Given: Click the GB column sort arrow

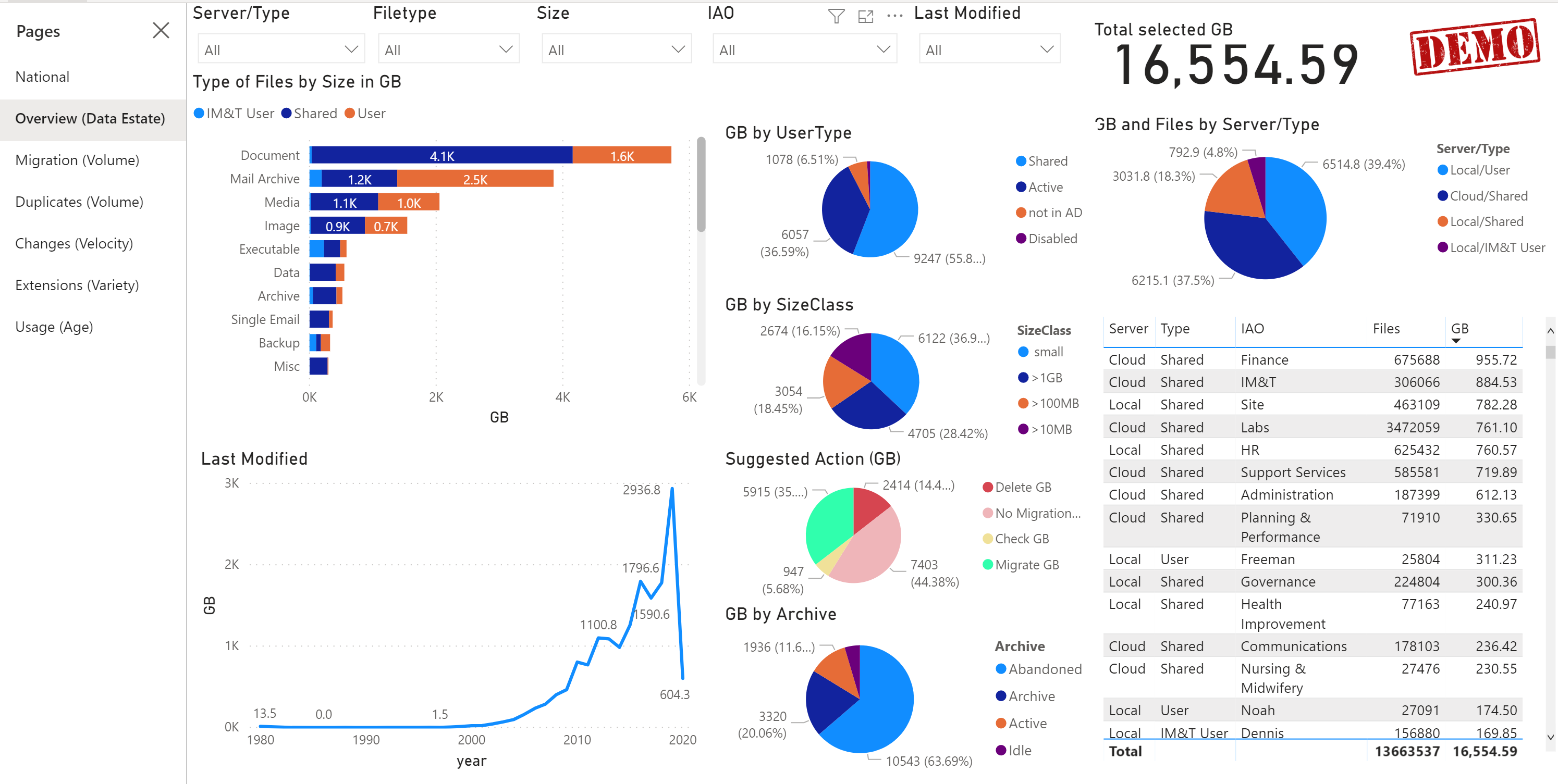Looking at the screenshot, I should [1456, 341].
